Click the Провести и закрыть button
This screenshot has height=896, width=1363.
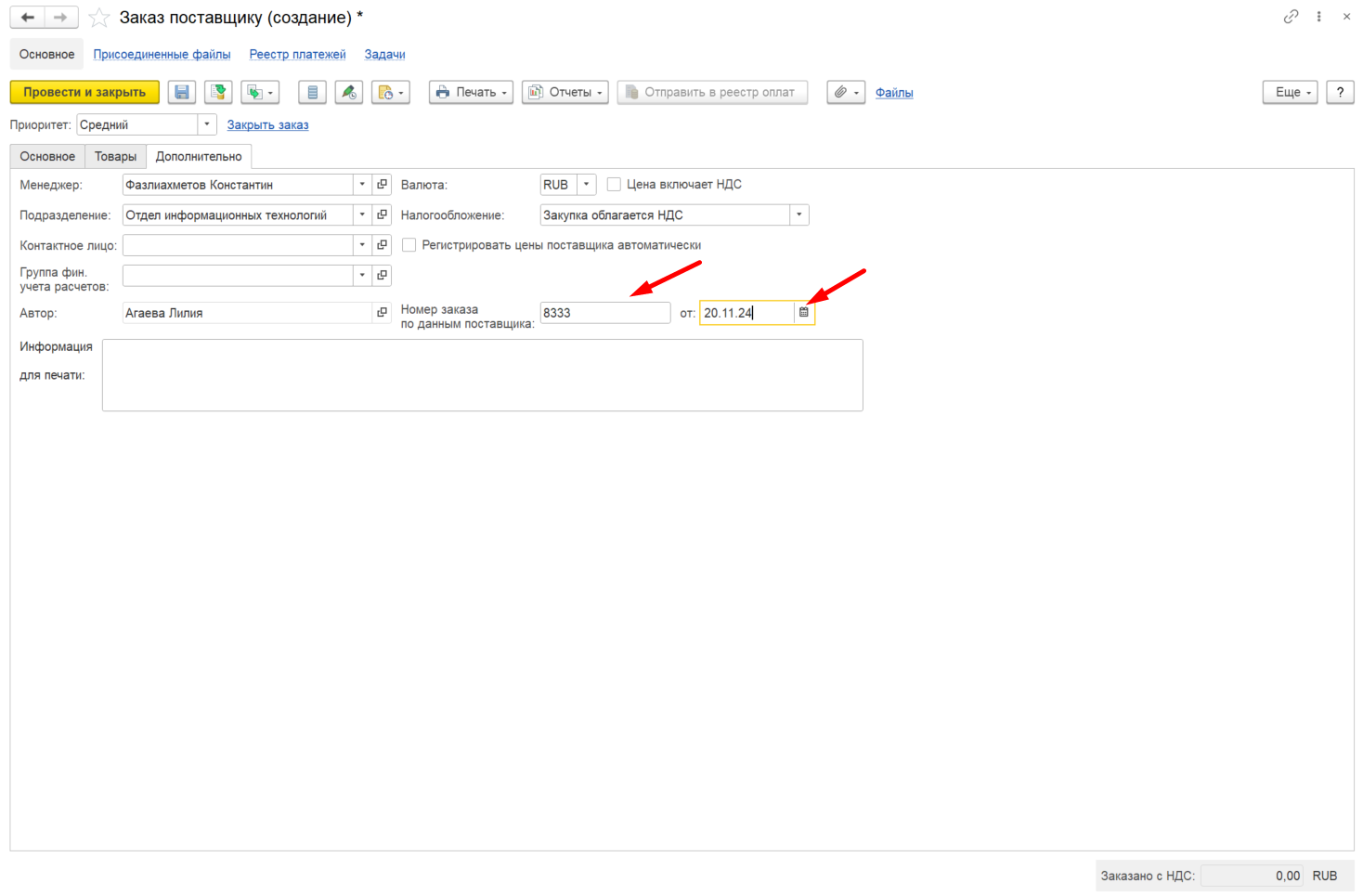click(84, 92)
